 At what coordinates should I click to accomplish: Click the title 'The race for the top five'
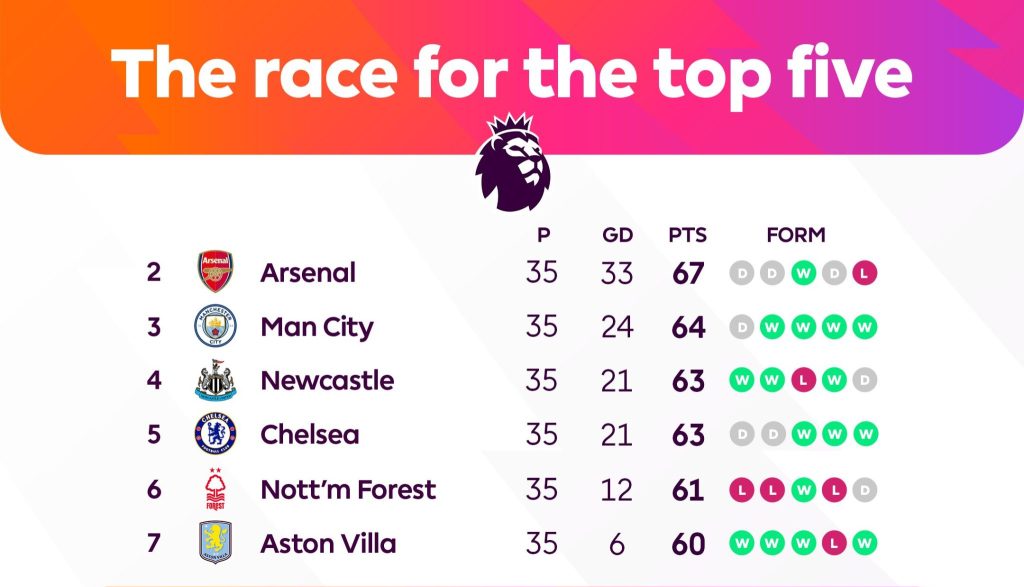point(511,72)
